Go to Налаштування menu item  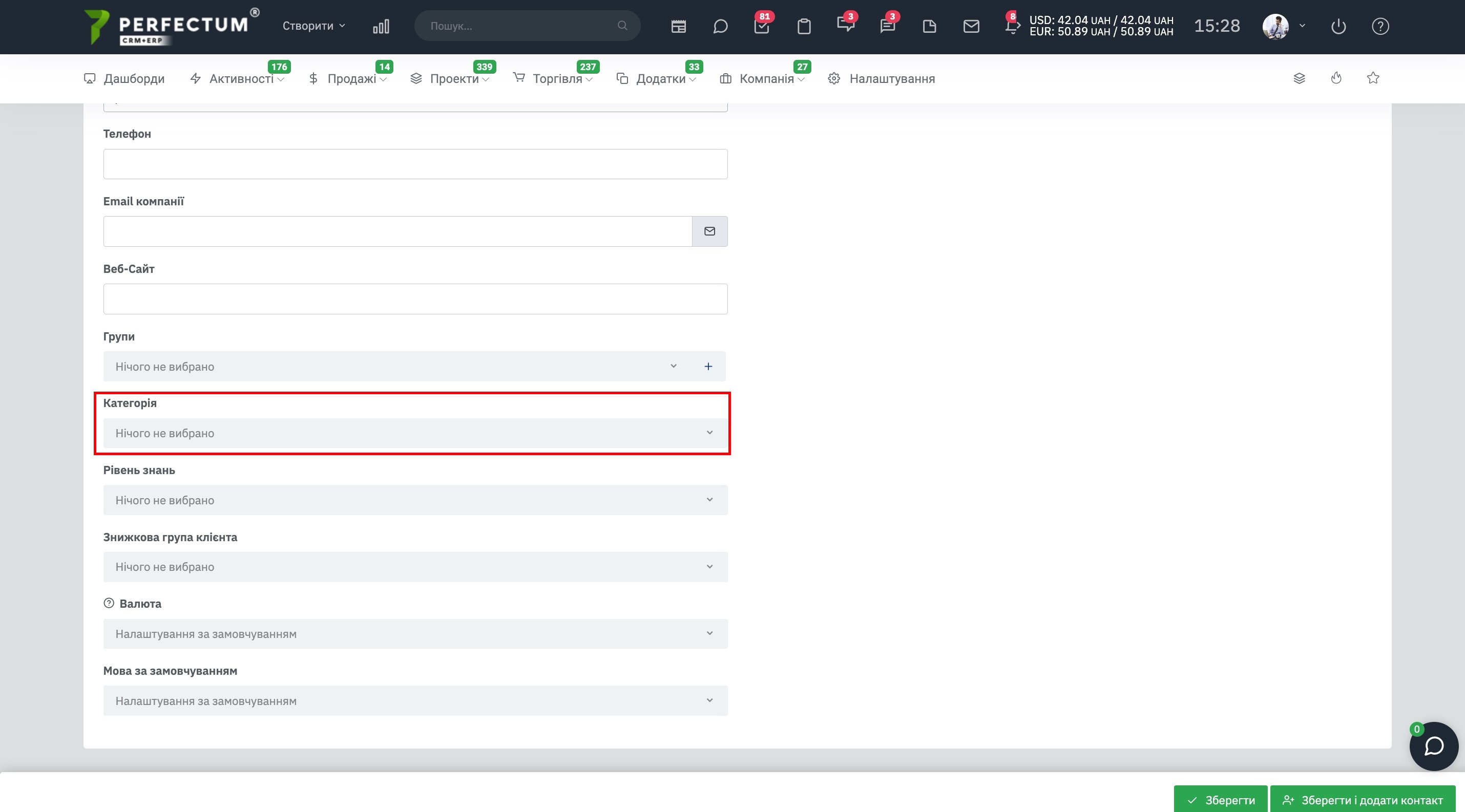click(x=882, y=78)
